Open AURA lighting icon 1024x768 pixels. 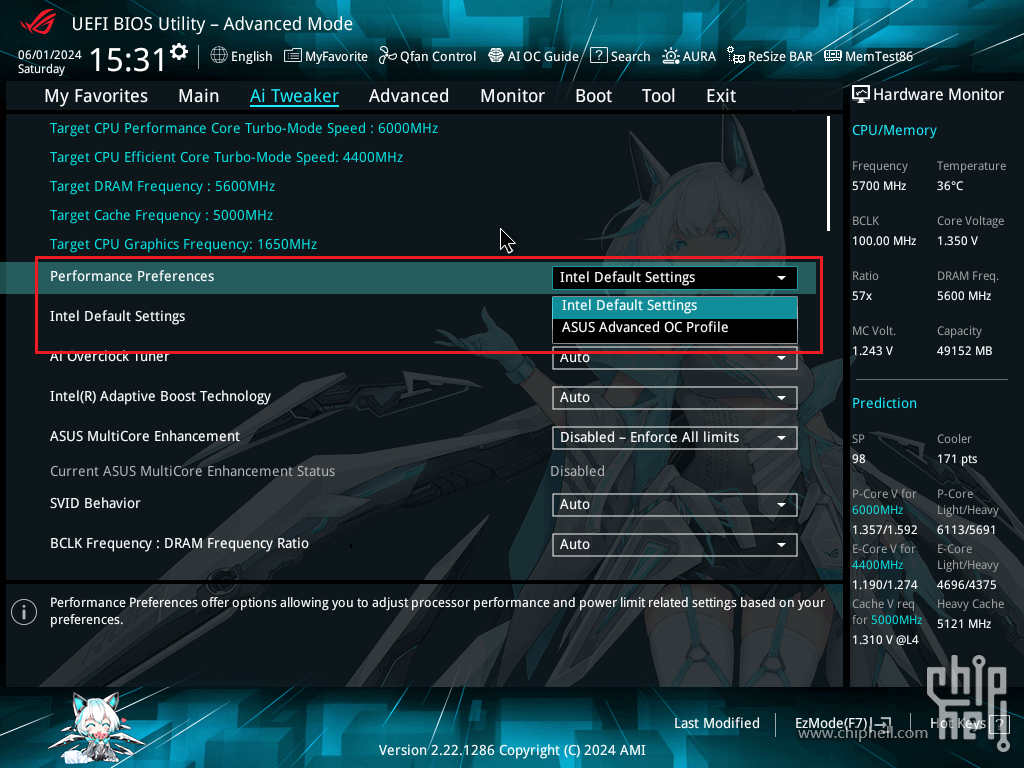pos(671,56)
